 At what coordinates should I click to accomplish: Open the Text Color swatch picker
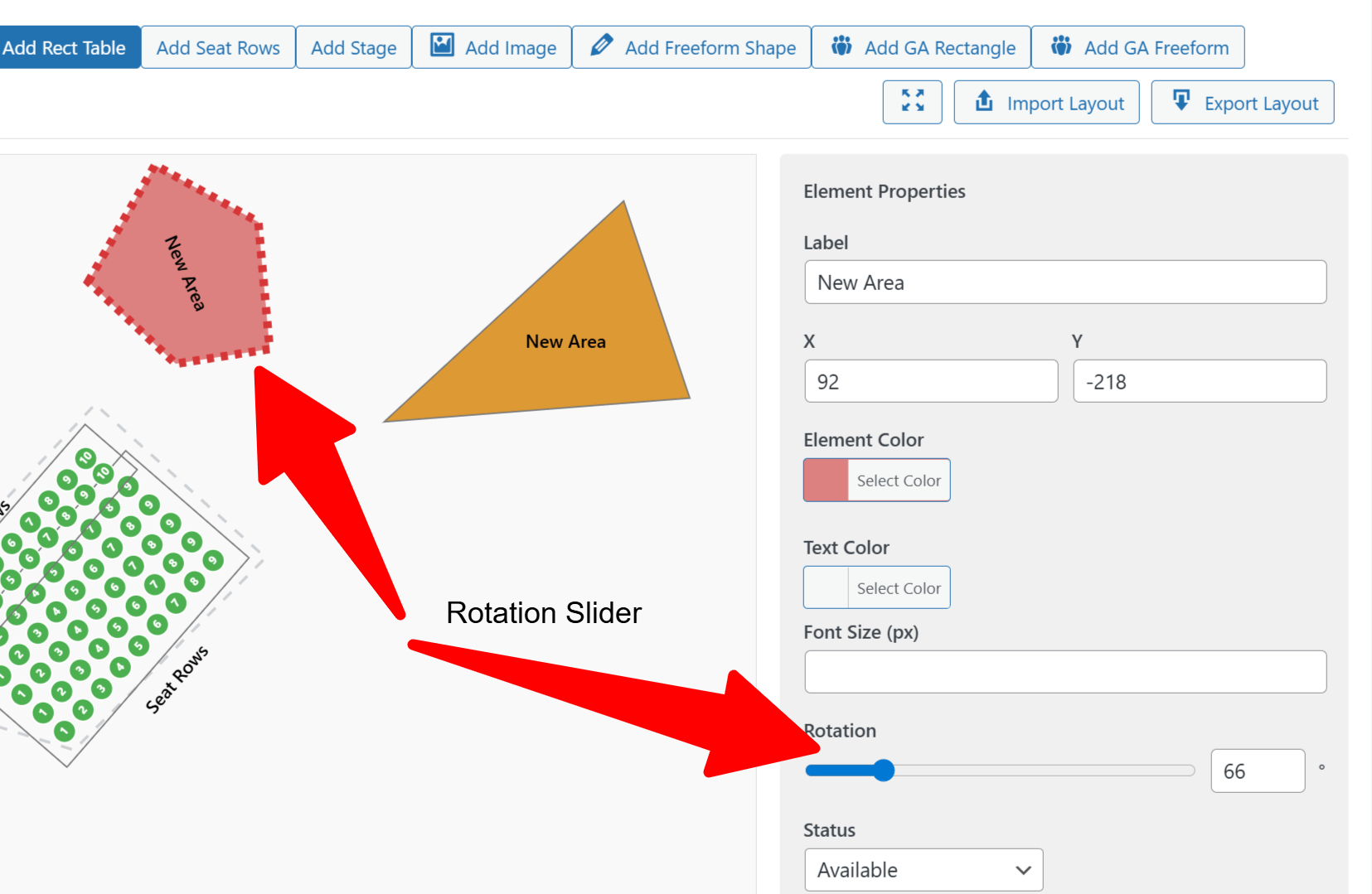coord(826,588)
